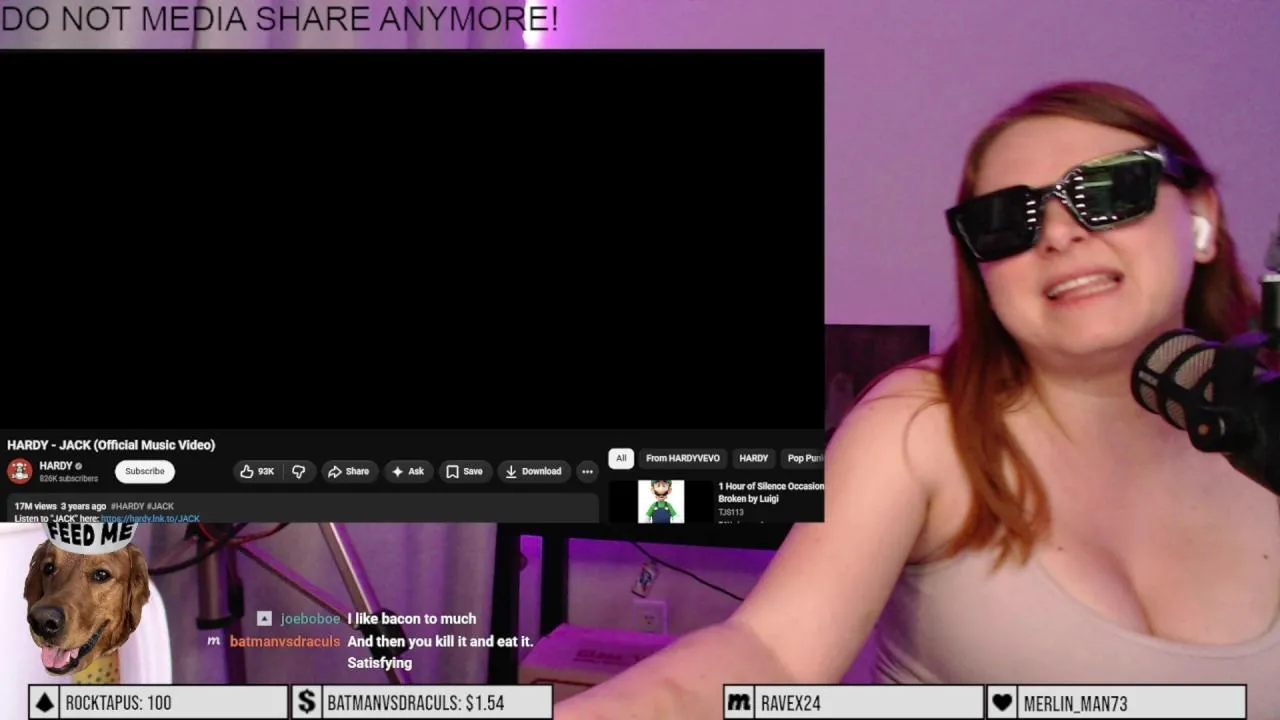Click the video title HARDY - JACK
The width and height of the screenshot is (1280, 720).
(x=111, y=445)
